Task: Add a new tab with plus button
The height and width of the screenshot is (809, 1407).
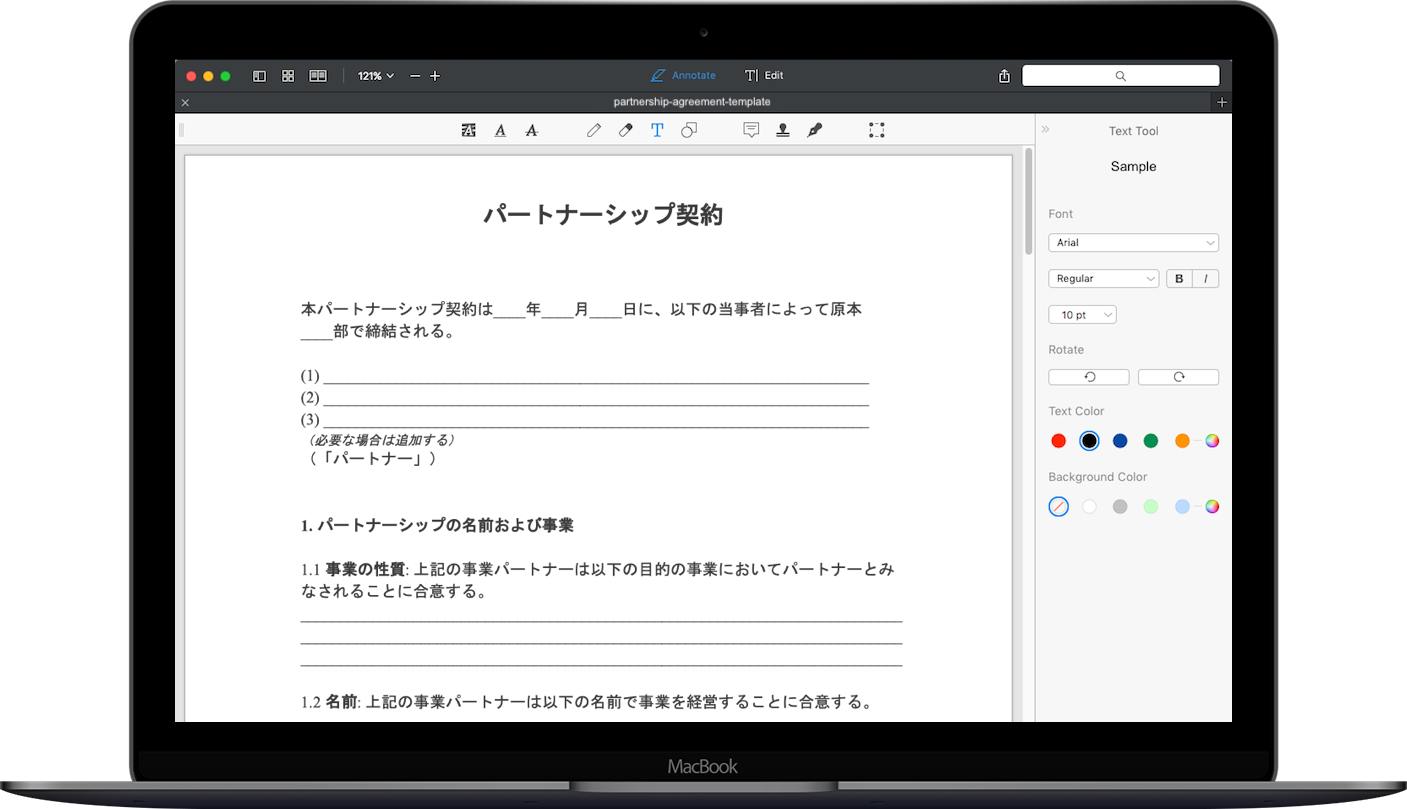Action: 1222,102
